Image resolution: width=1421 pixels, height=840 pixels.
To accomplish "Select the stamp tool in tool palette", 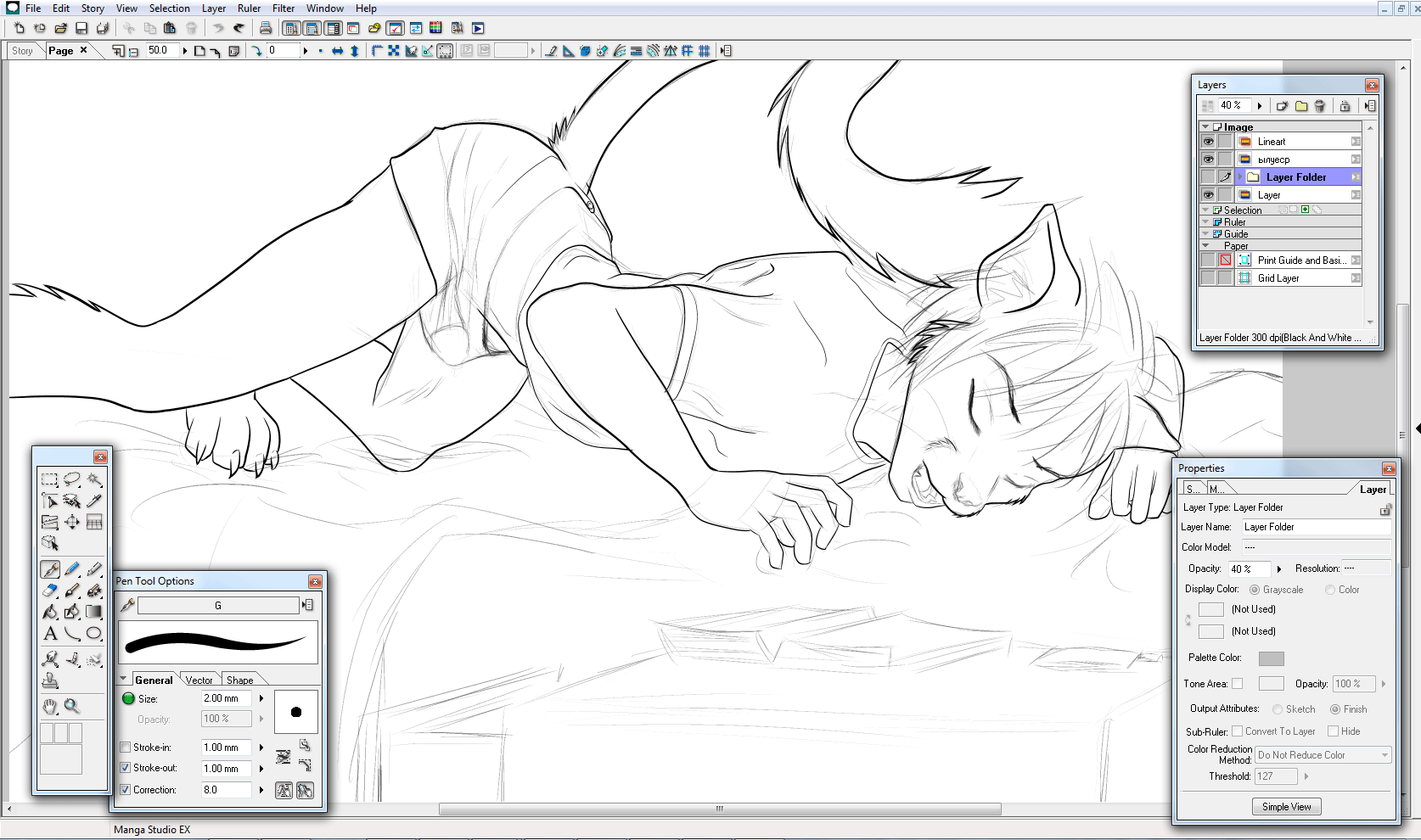I will point(50,680).
